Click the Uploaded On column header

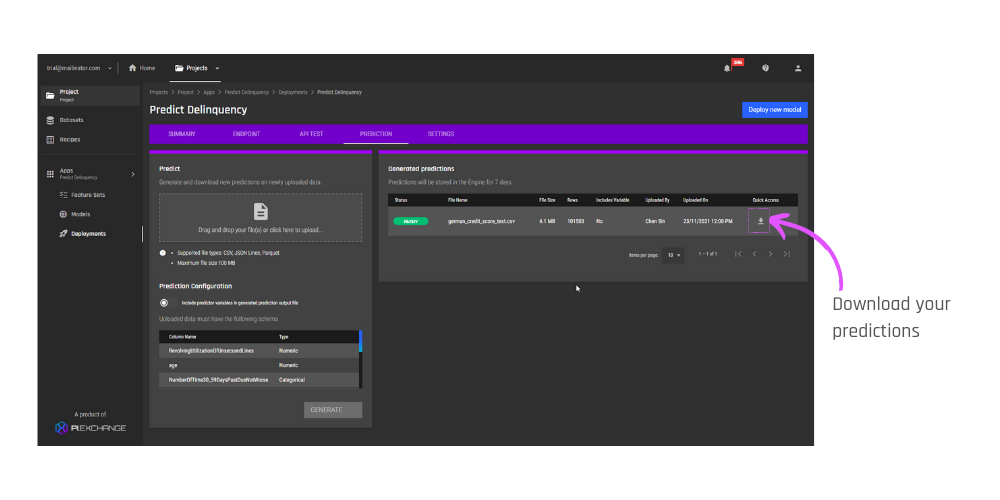coord(695,200)
